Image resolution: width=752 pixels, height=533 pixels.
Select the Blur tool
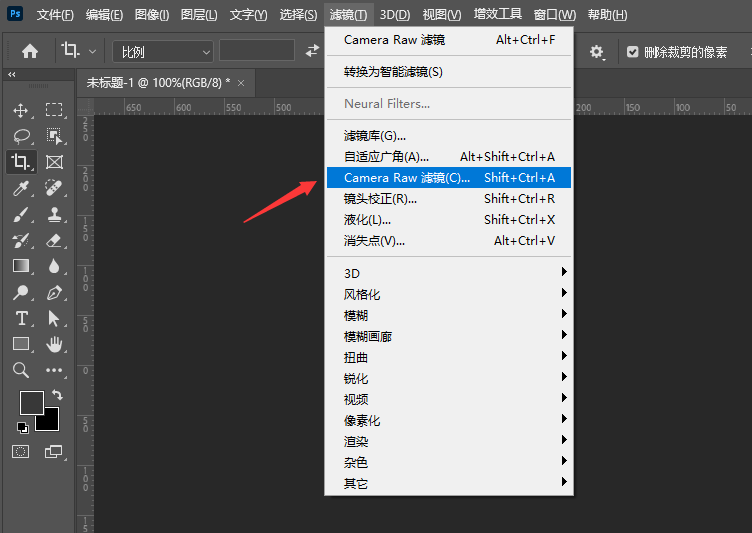pyautogui.click(x=54, y=266)
